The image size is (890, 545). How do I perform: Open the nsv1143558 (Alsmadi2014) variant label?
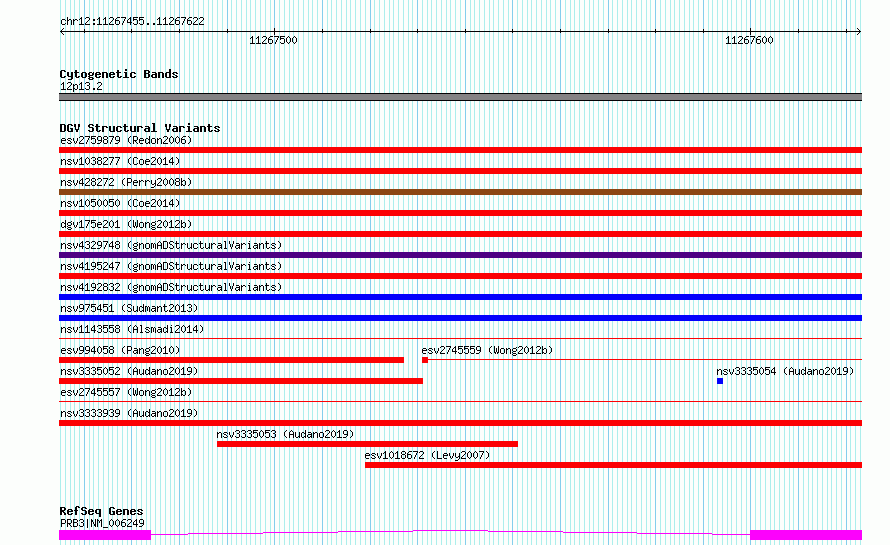coord(132,329)
